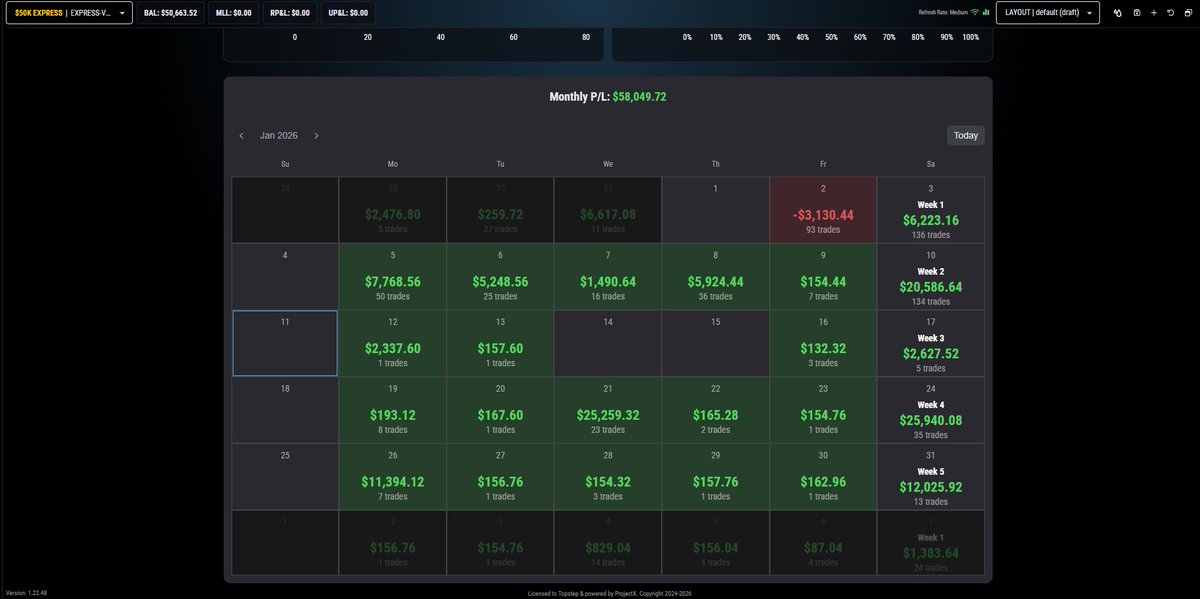Click the unlink icon in the top toolbar

[1118, 12]
